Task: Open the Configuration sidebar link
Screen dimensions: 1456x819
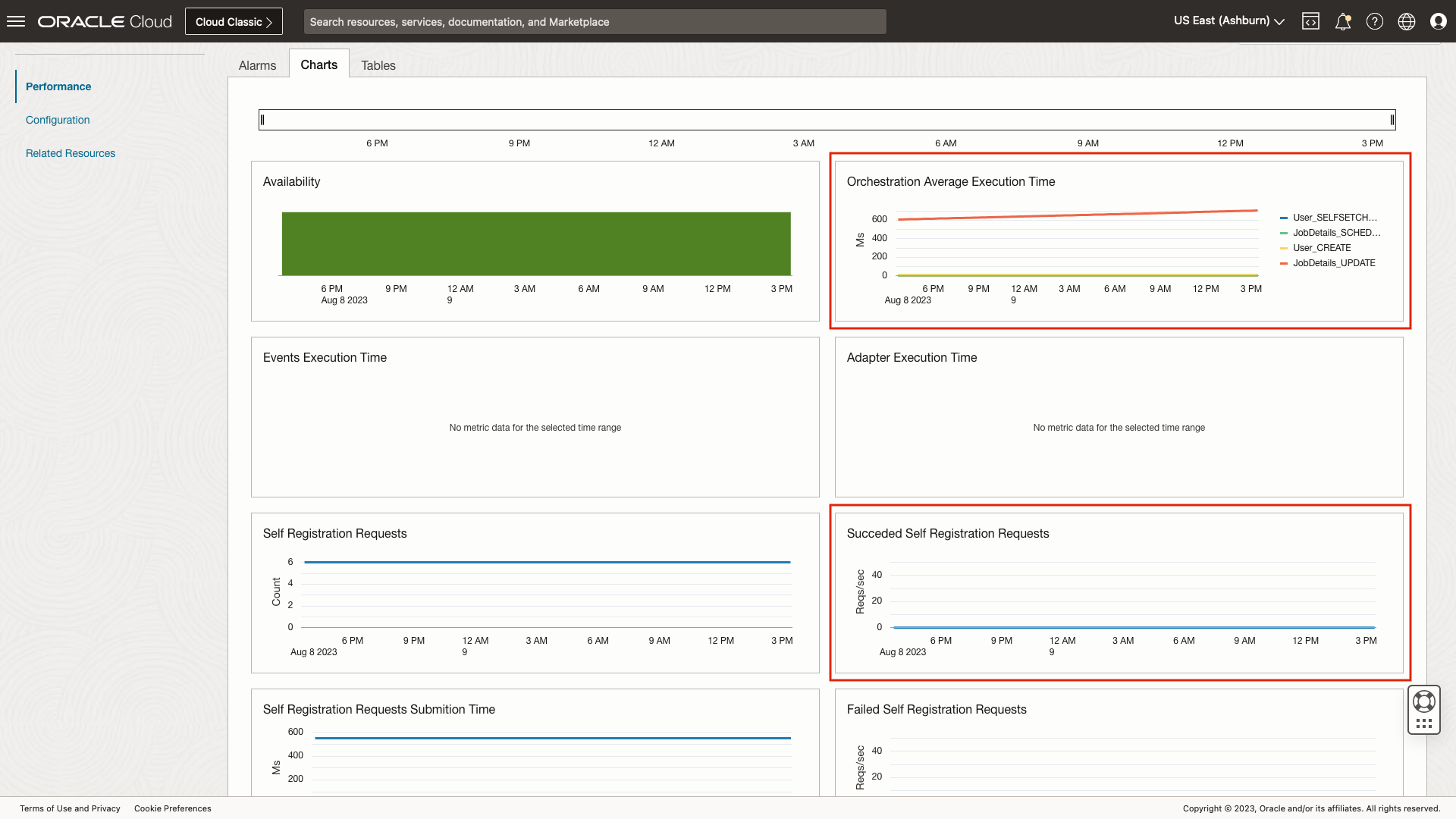Action: [x=58, y=120]
